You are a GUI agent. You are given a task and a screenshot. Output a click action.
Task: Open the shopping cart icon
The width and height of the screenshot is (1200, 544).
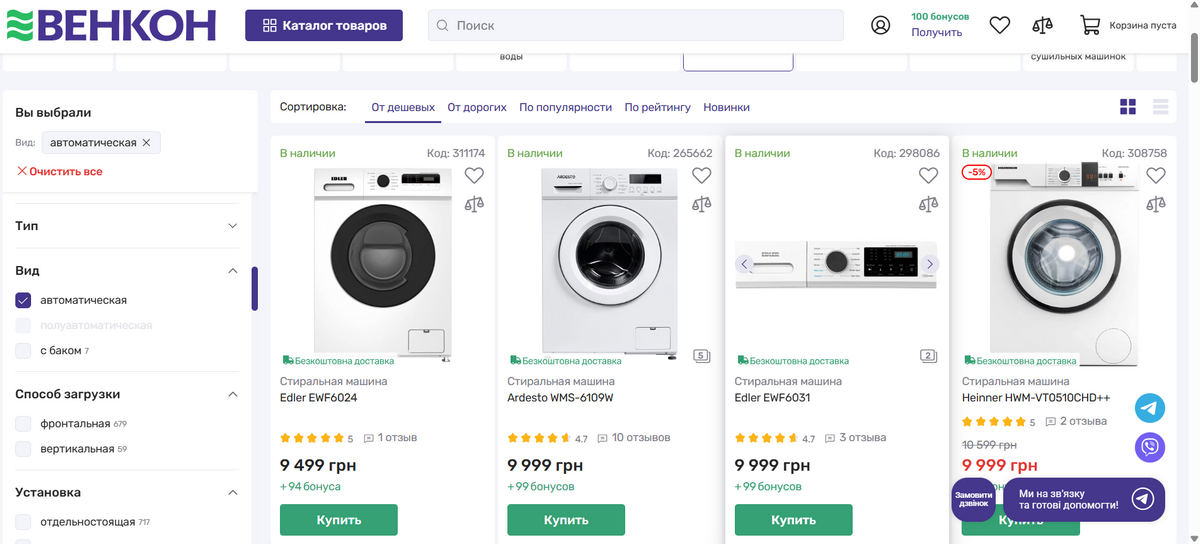(x=1090, y=25)
